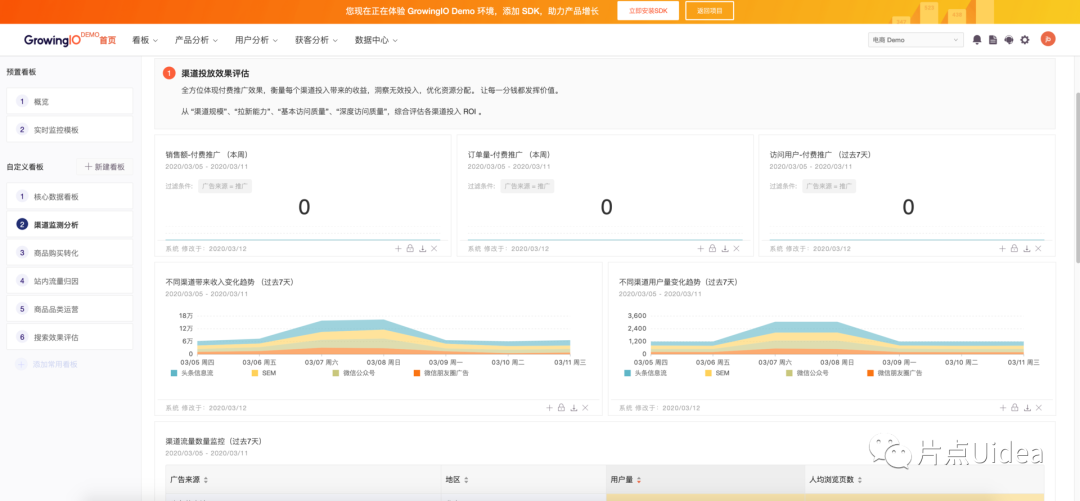Click the filter tag on 订单量-付费推广 card
Image resolution: width=1080 pixels, height=501 pixels.
528,186
